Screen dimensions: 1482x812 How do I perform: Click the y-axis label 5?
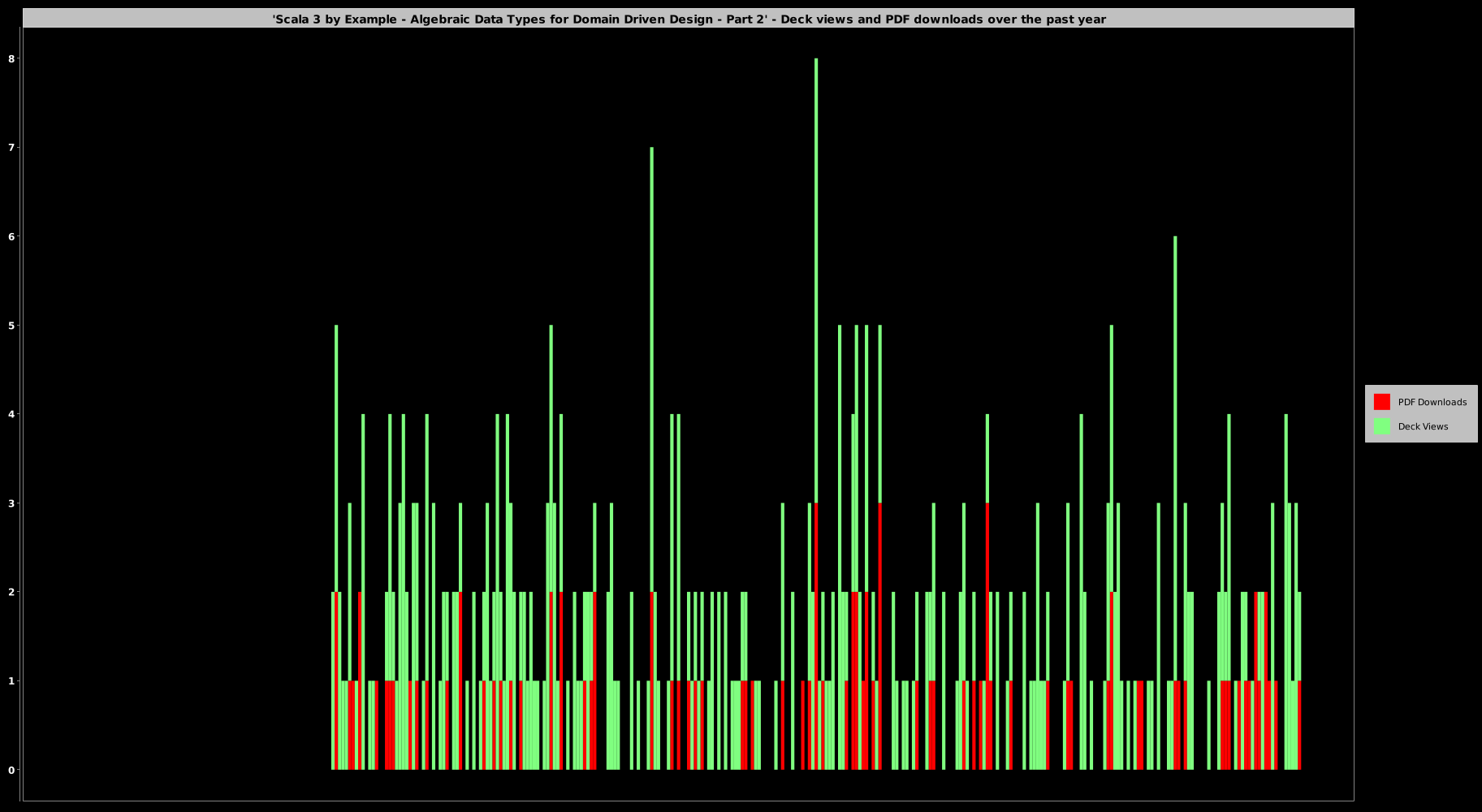(11, 326)
